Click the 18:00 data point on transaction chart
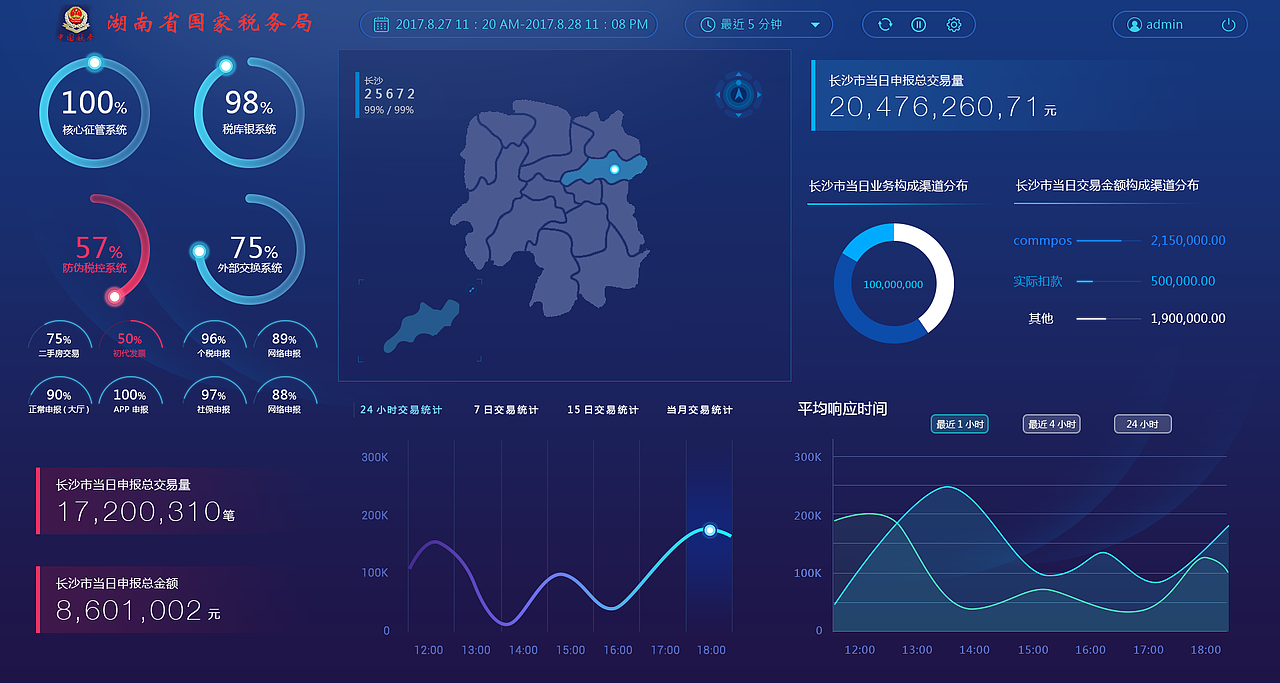Viewport: 1280px width, 683px height. (710, 530)
